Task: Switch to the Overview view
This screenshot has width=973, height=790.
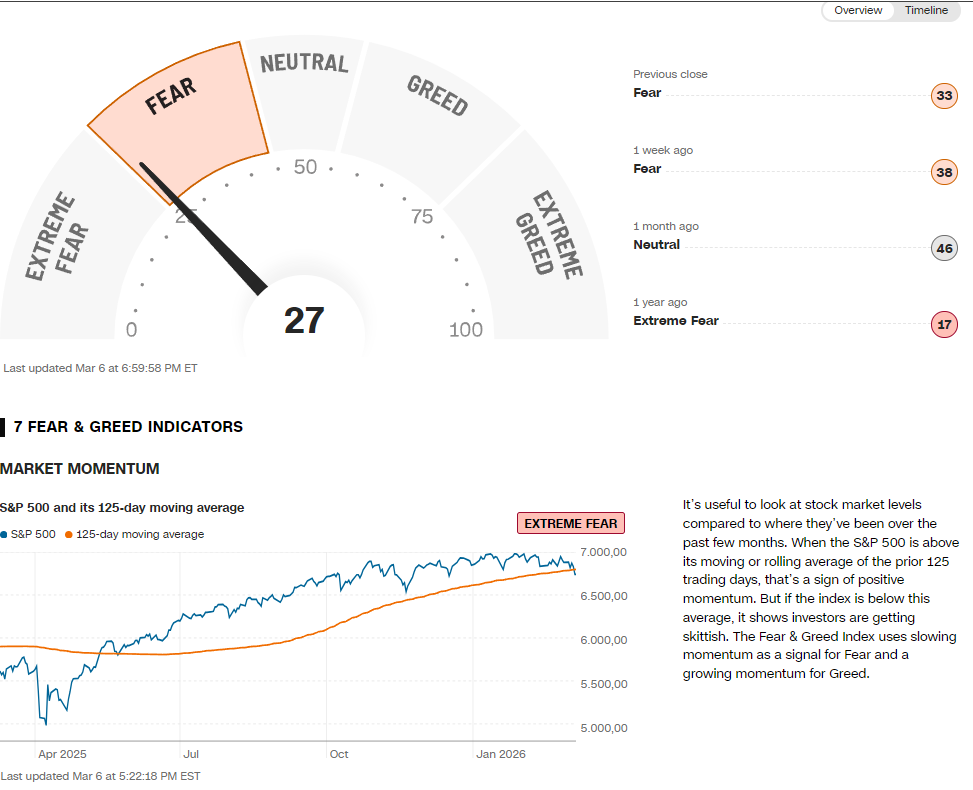Action: click(x=858, y=11)
